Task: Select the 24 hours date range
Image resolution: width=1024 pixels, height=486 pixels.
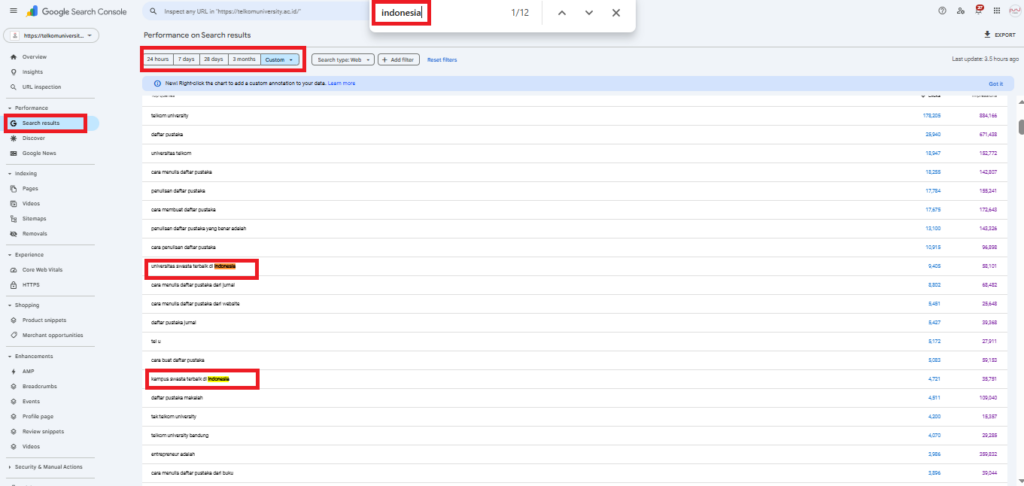Action: coord(158,59)
